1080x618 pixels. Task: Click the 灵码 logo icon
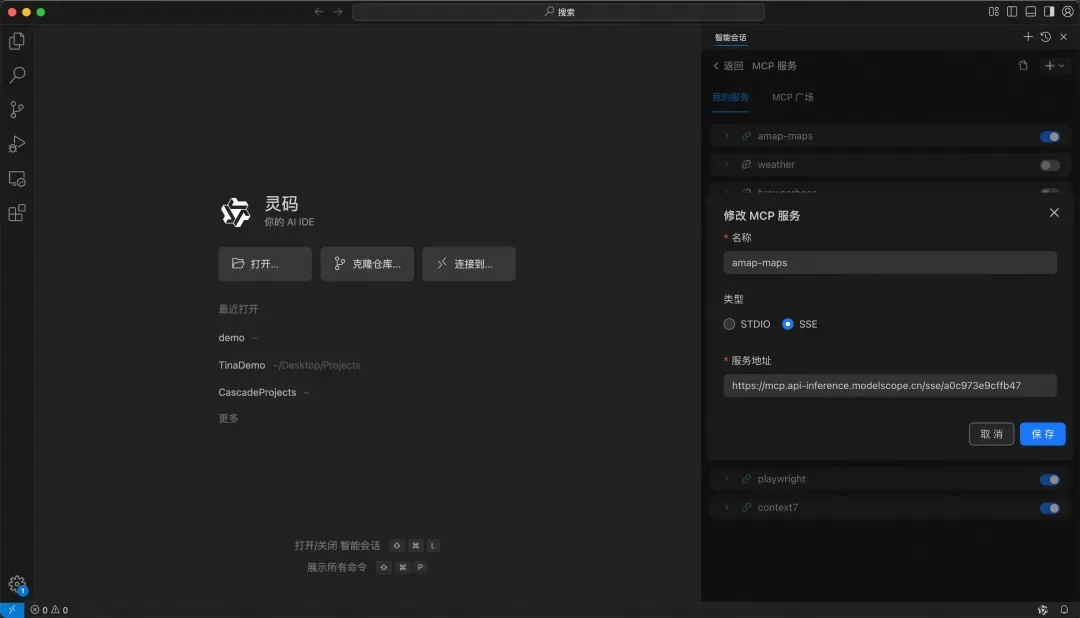pyautogui.click(x=236, y=212)
